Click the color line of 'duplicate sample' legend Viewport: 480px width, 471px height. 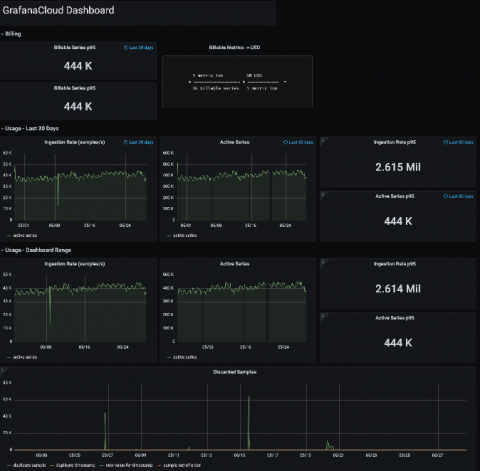9,465
